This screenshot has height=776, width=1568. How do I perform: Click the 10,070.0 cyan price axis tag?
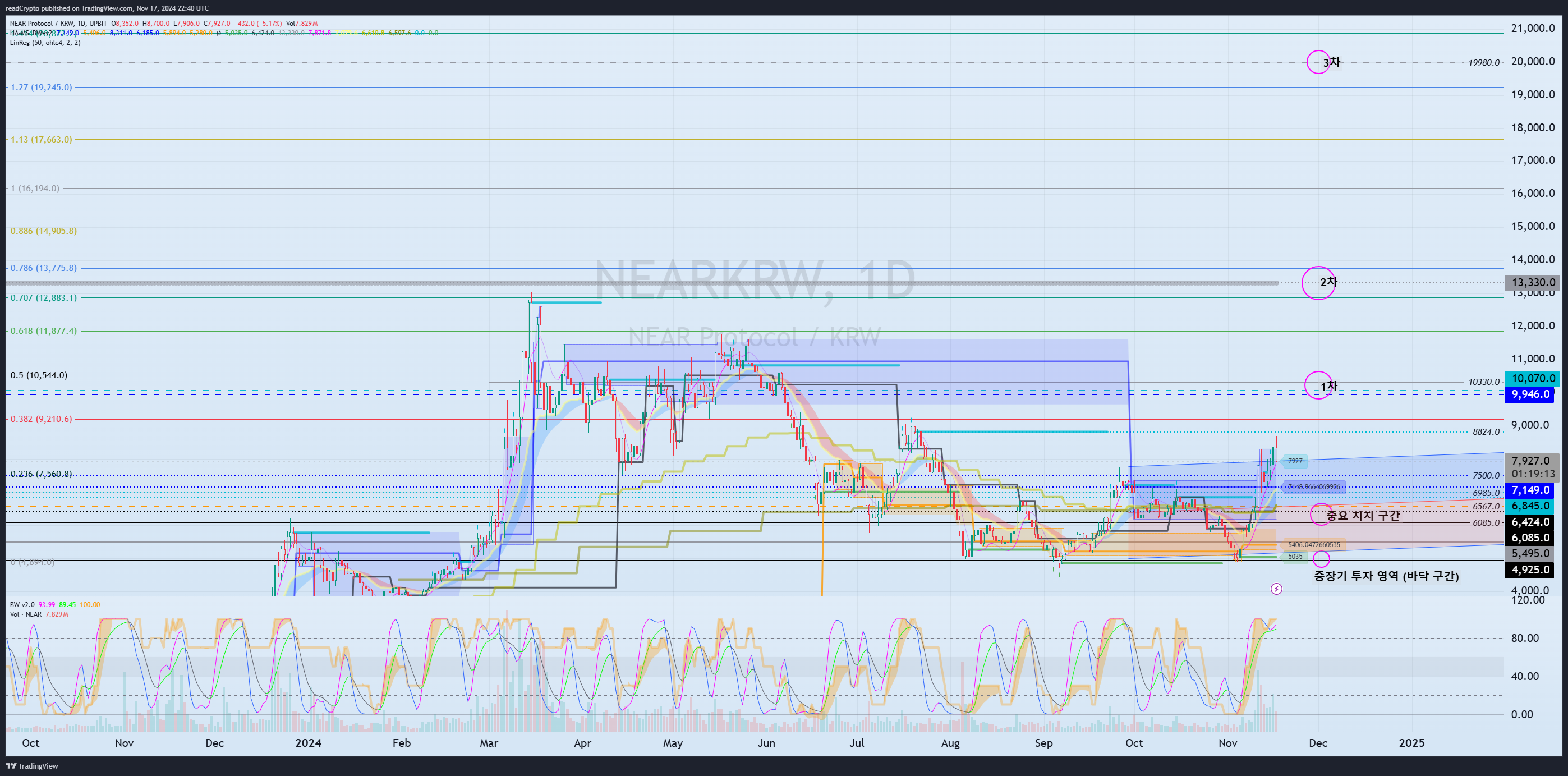(x=1533, y=379)
